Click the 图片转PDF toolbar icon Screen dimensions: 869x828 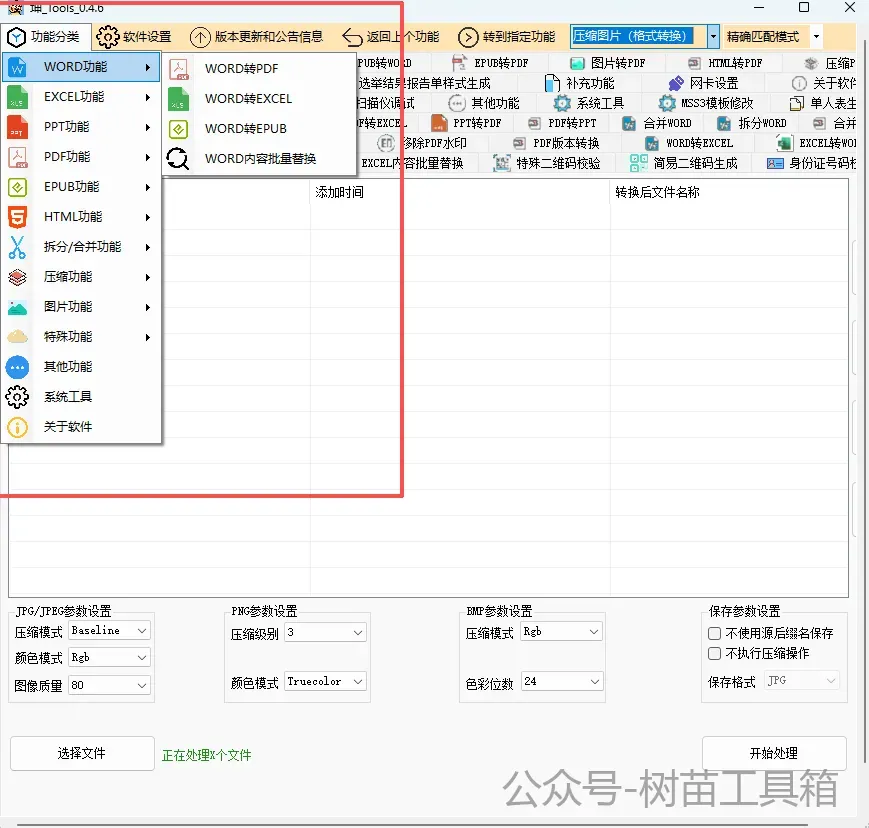577,63
